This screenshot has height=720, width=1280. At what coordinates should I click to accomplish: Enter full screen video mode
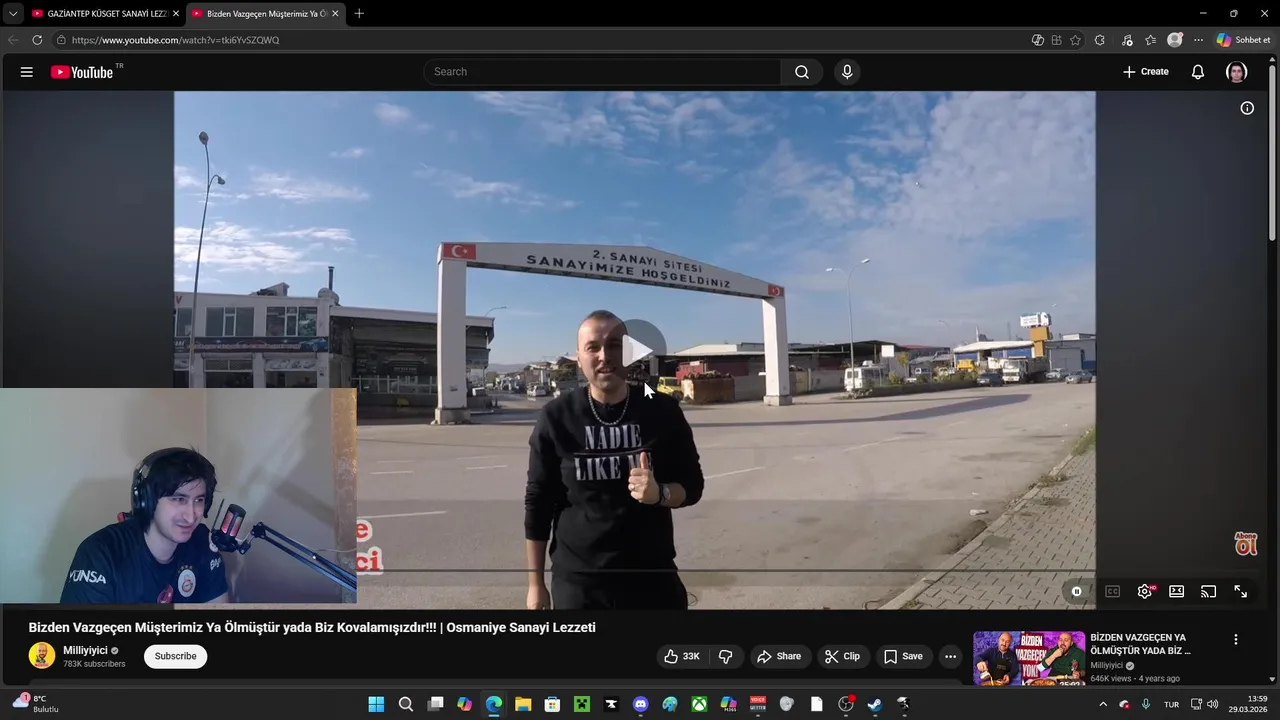coord(1240,592)
